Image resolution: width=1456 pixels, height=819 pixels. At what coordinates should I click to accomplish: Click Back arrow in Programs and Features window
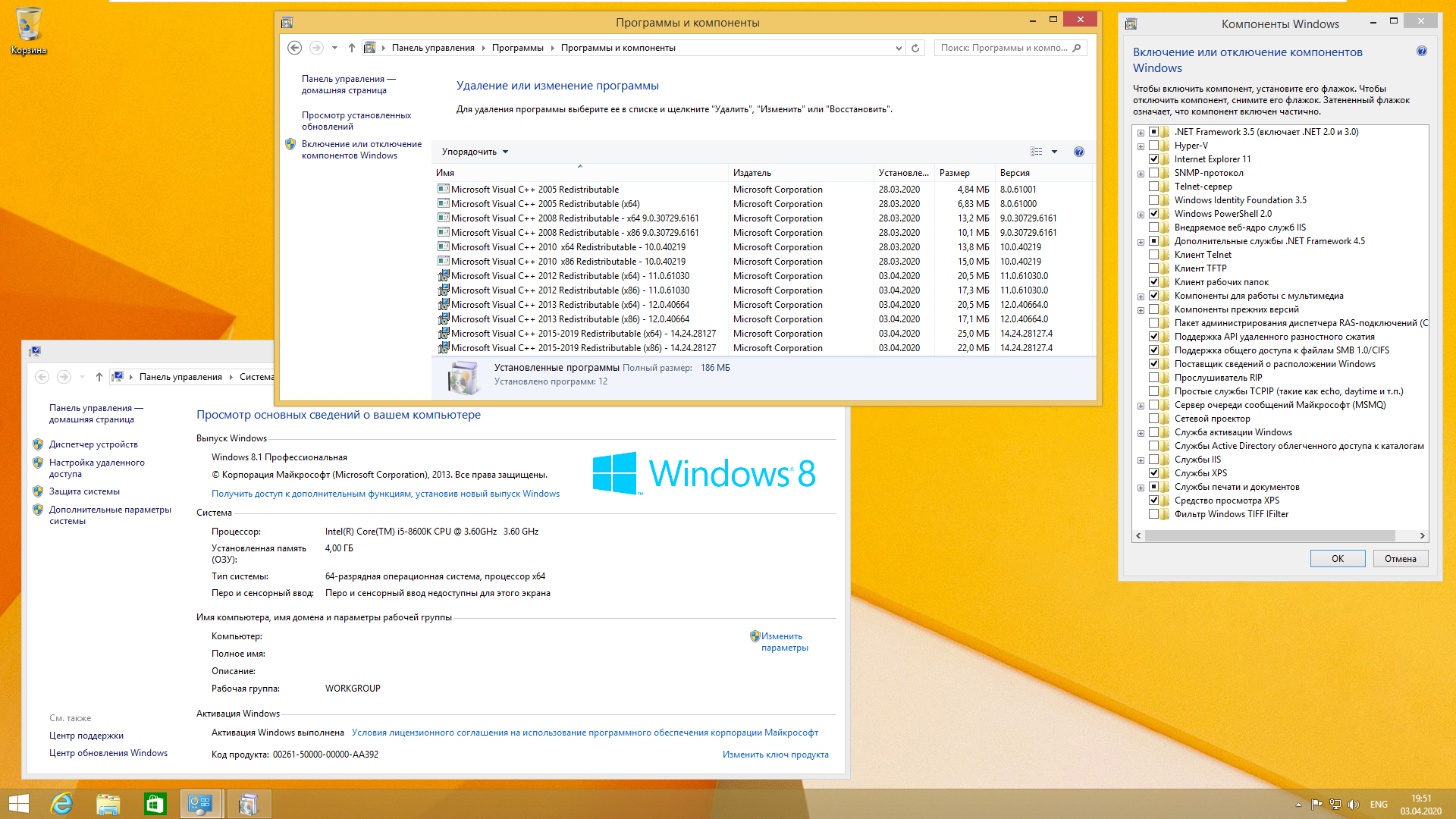click(x=295, y=48)
